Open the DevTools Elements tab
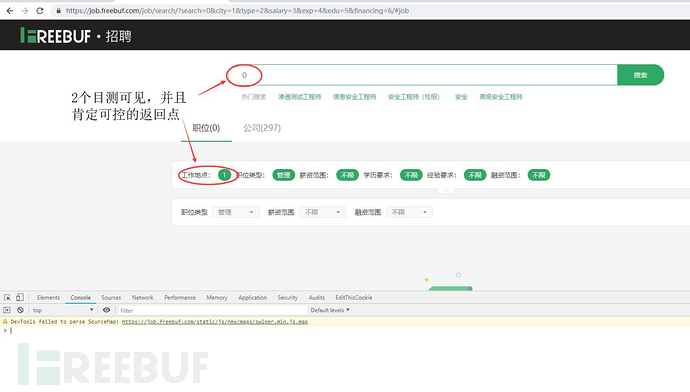 [x=48, y=298]
